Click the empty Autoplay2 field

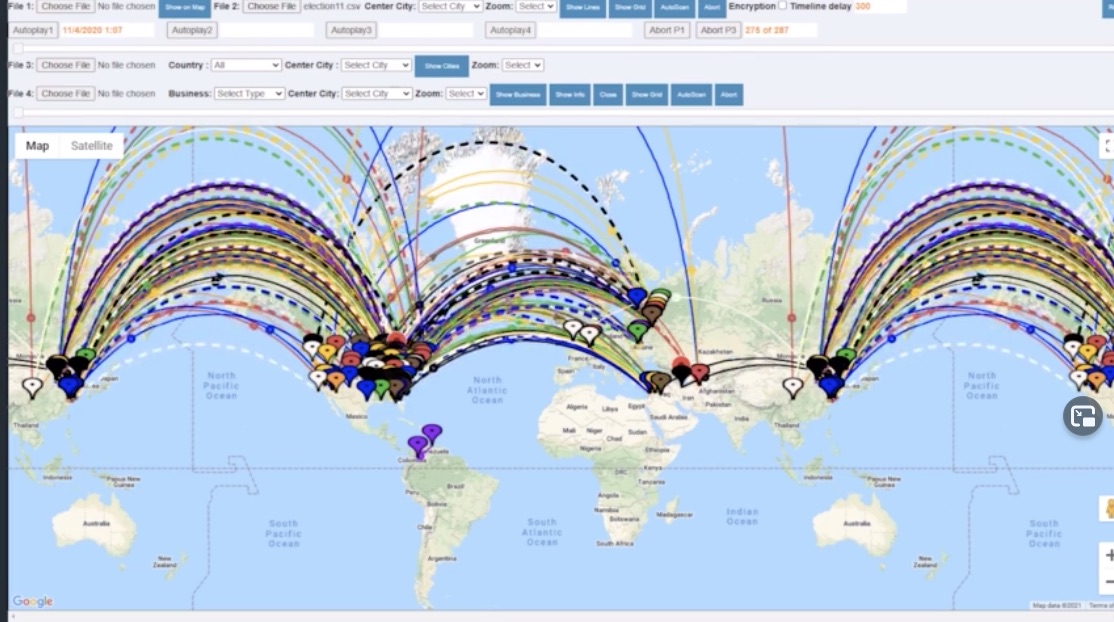pos(266,30)
